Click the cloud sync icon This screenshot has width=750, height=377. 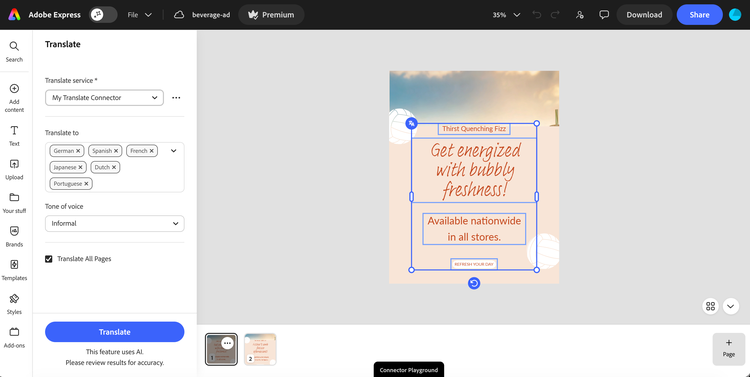click(179, 15)
